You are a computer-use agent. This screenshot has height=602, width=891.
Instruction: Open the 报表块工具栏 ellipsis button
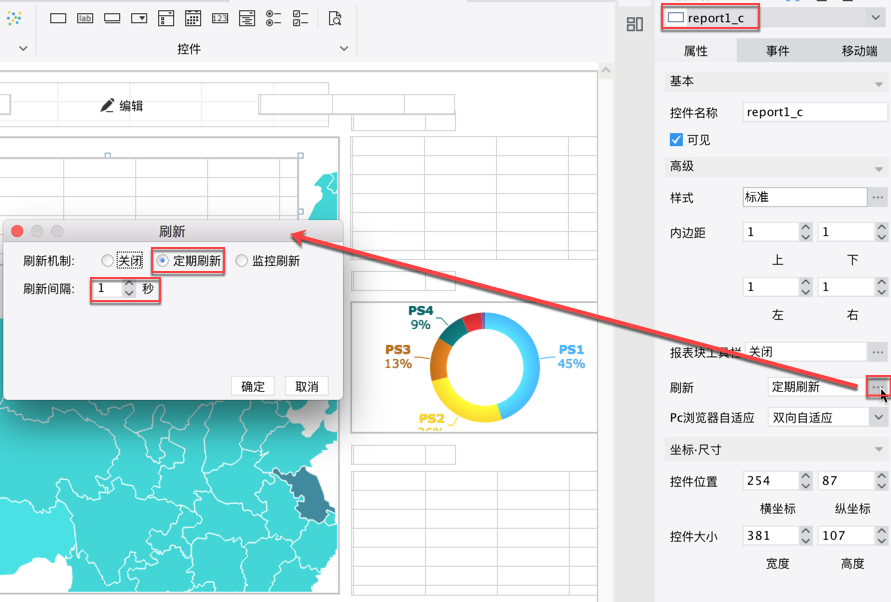tap(878, 352)
